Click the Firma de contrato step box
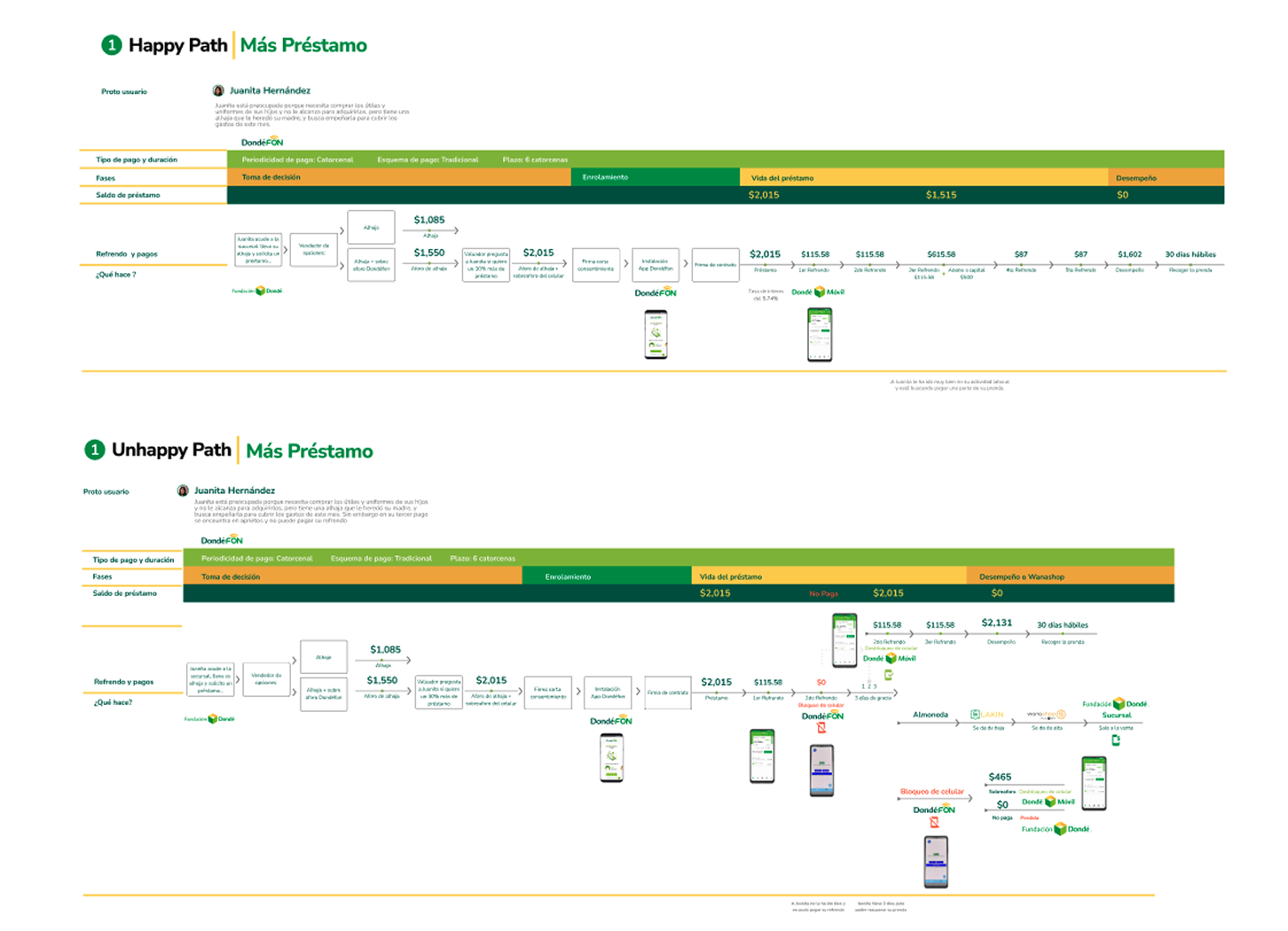 (715, 265)
